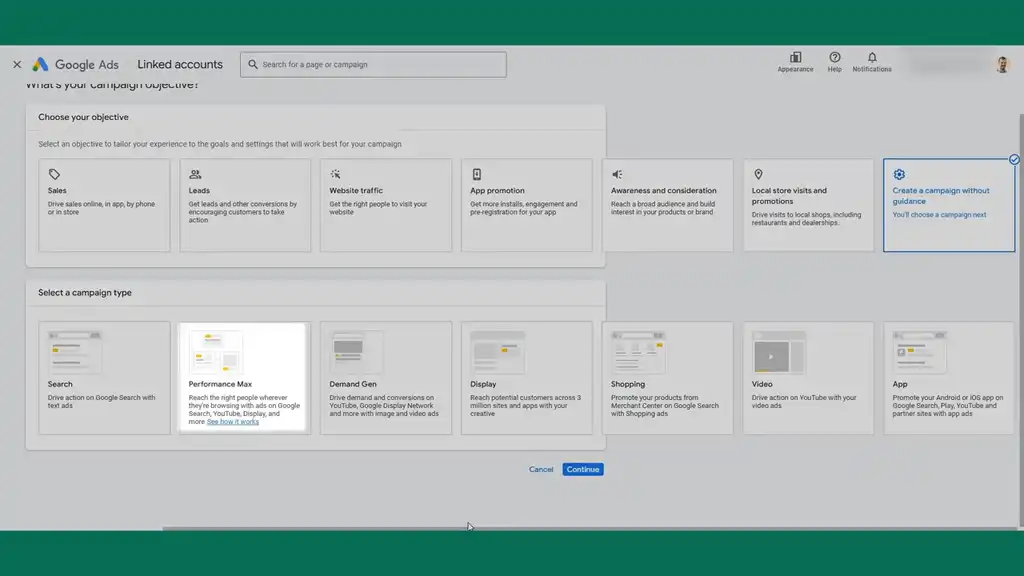Click the Leads people icon
This screenshot has height=576, width=1024.
point(195,174)
